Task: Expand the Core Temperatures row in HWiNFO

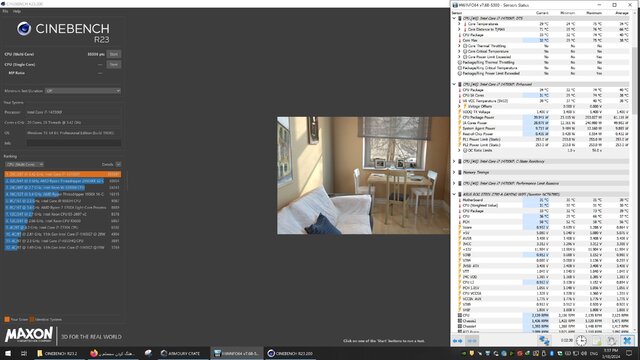Action: point(460,24)
